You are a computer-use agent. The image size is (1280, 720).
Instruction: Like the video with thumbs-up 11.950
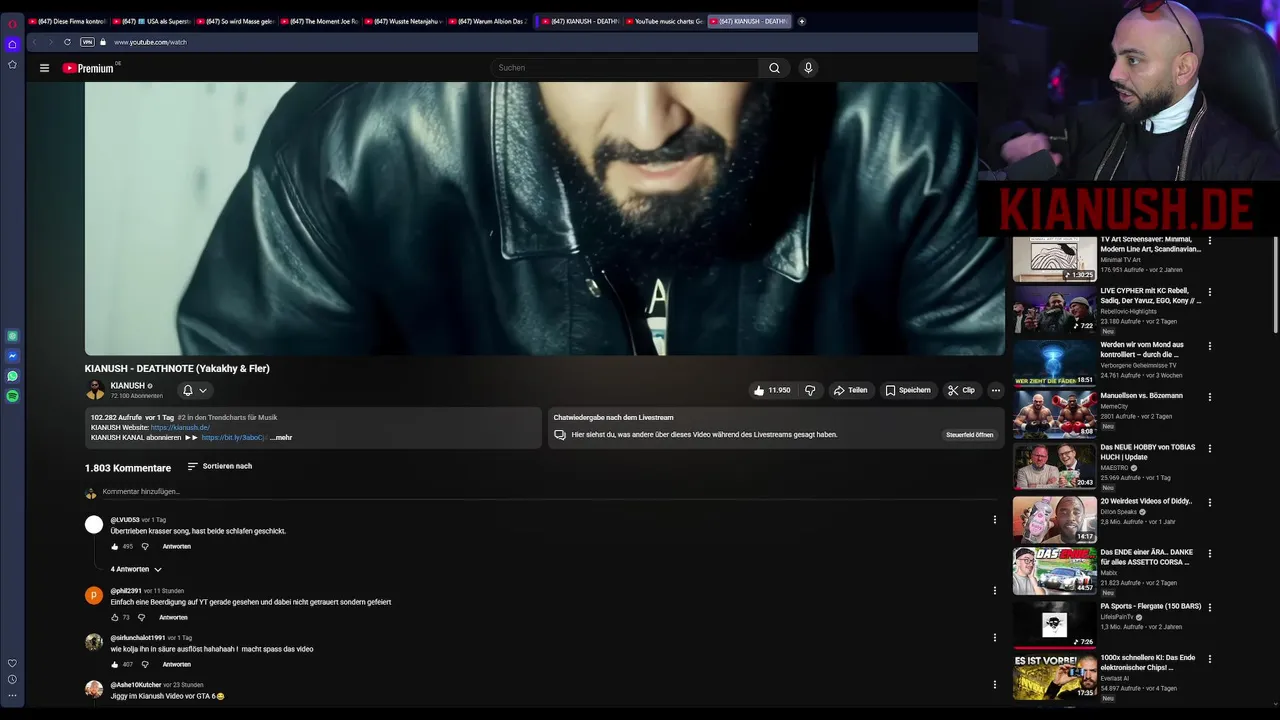pyautogui.click(x=772, y=390)
